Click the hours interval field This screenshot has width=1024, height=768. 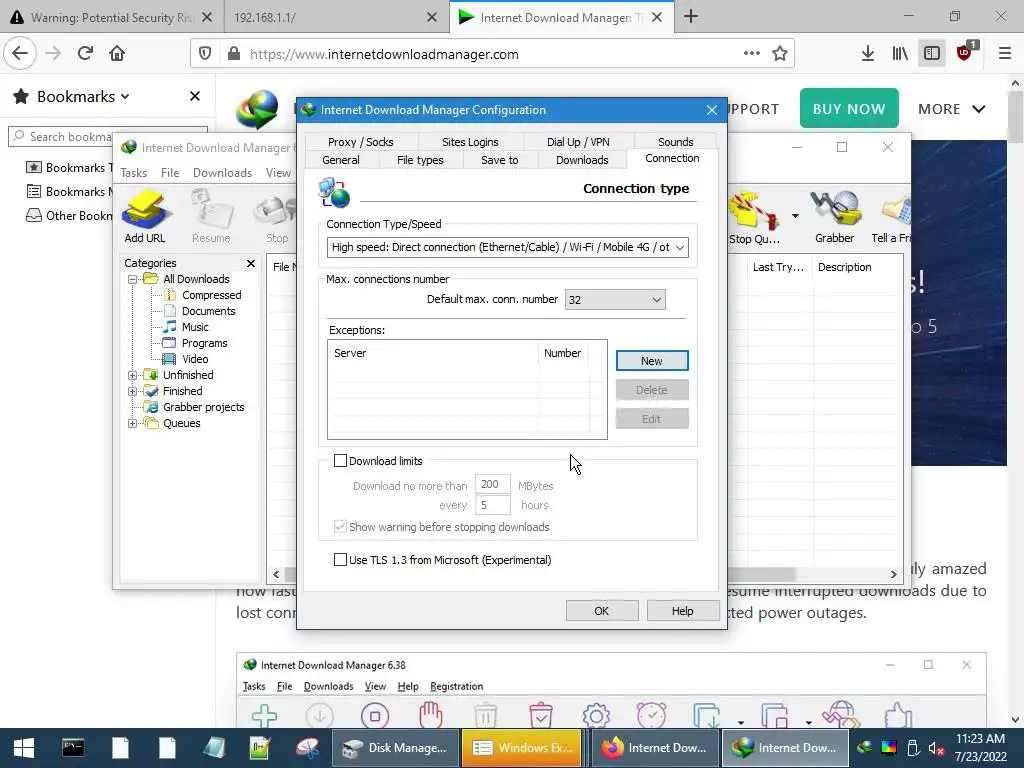[492, 505]
